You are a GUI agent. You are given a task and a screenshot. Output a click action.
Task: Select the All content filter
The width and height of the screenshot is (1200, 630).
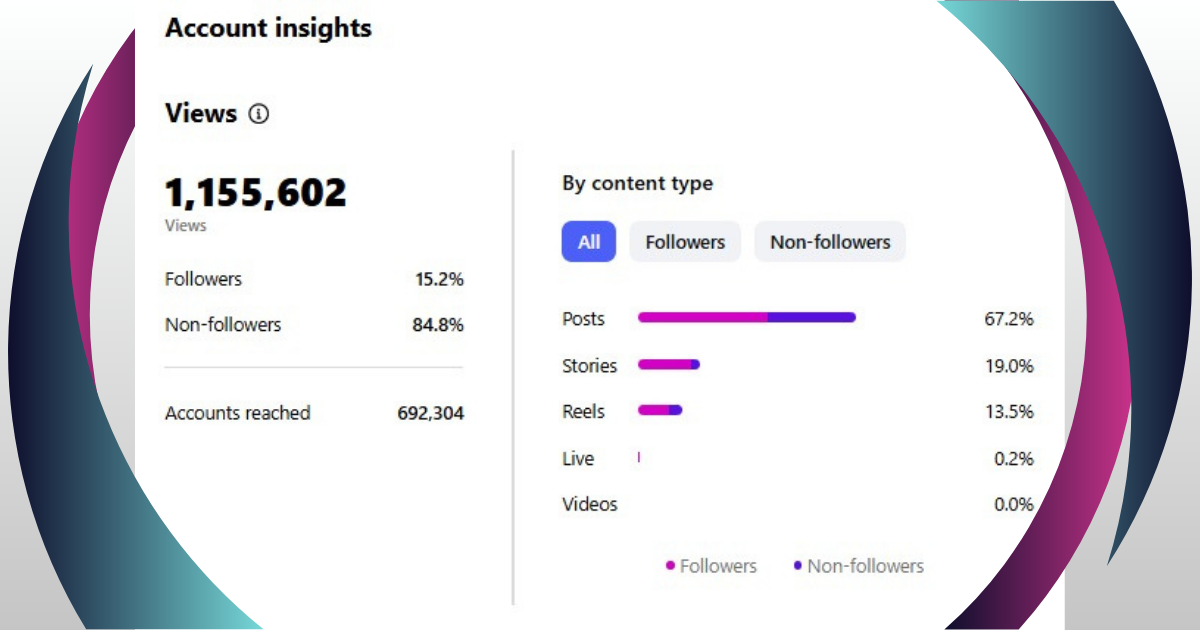[589, 242]
